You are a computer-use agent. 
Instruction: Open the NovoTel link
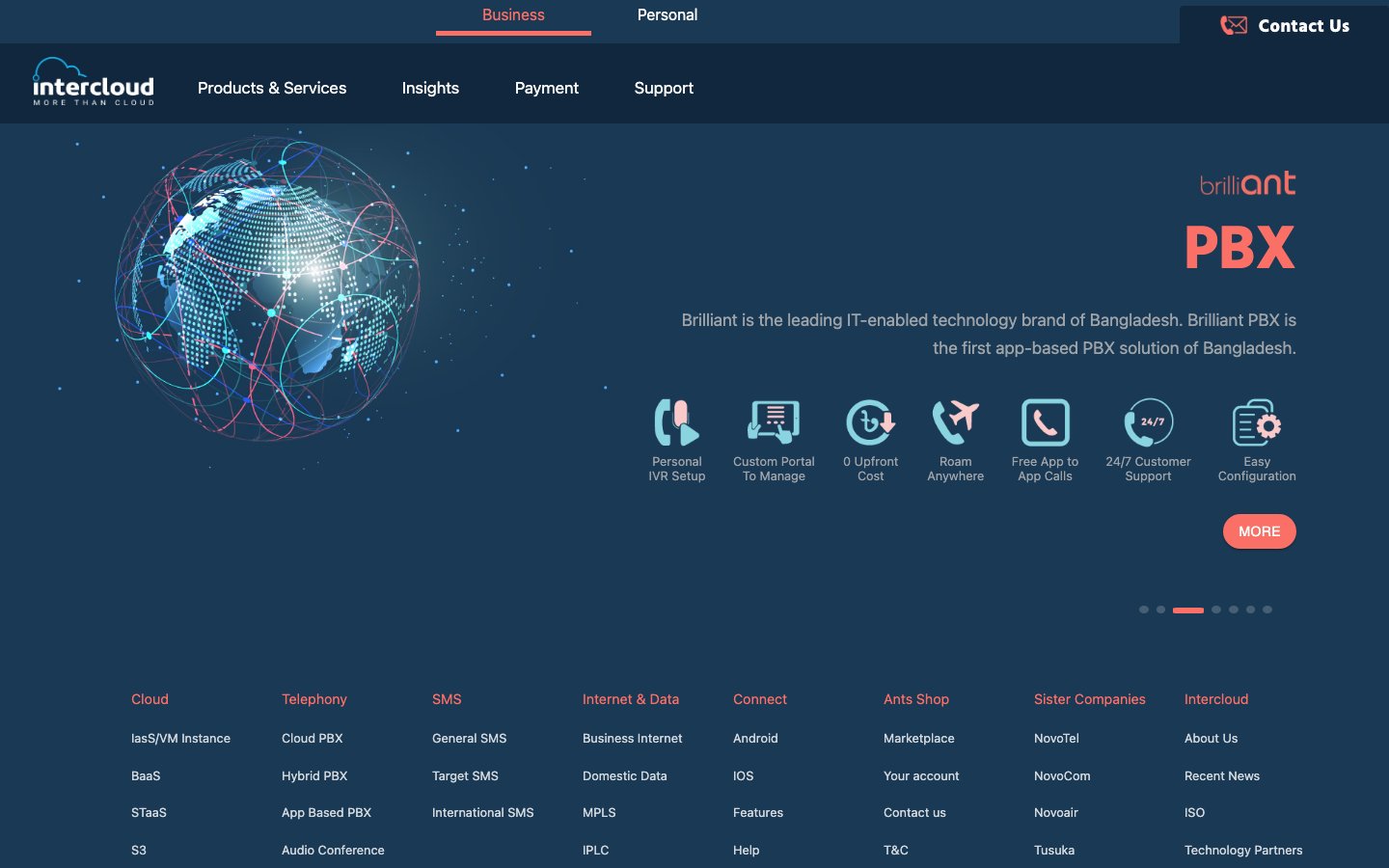[x=1056, y=739]
